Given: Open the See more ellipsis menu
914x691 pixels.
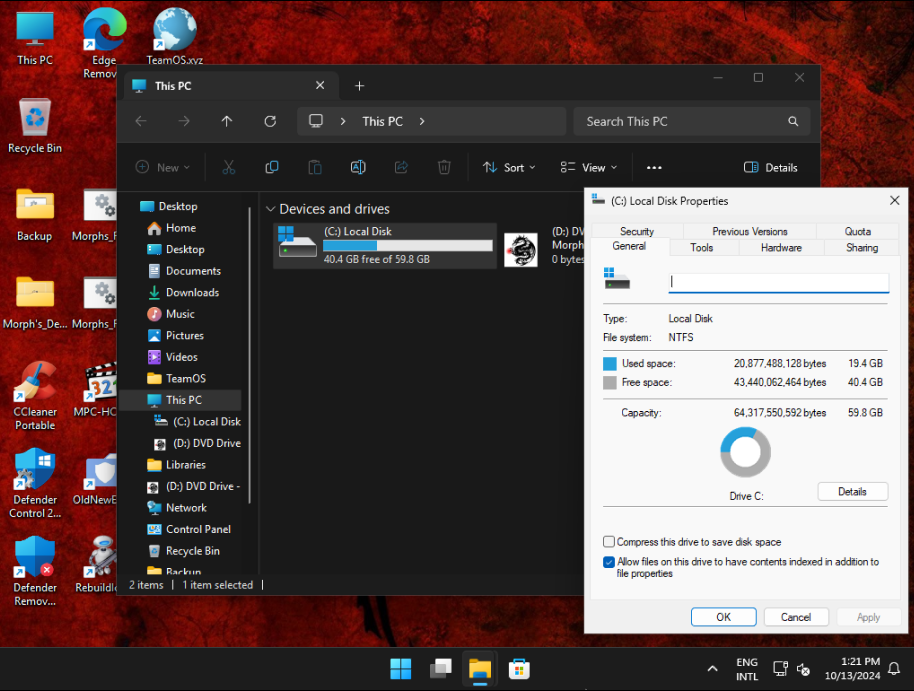Looking at the screenshot, I should 654,168.
